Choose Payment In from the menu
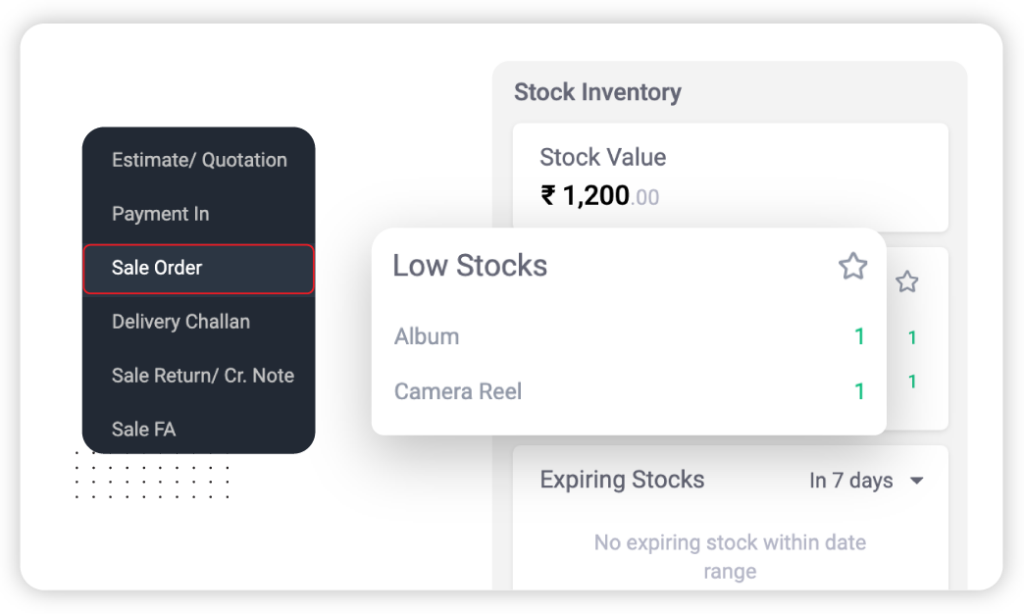The height and width of the screenshot is (614, 1024). (160, 214)
